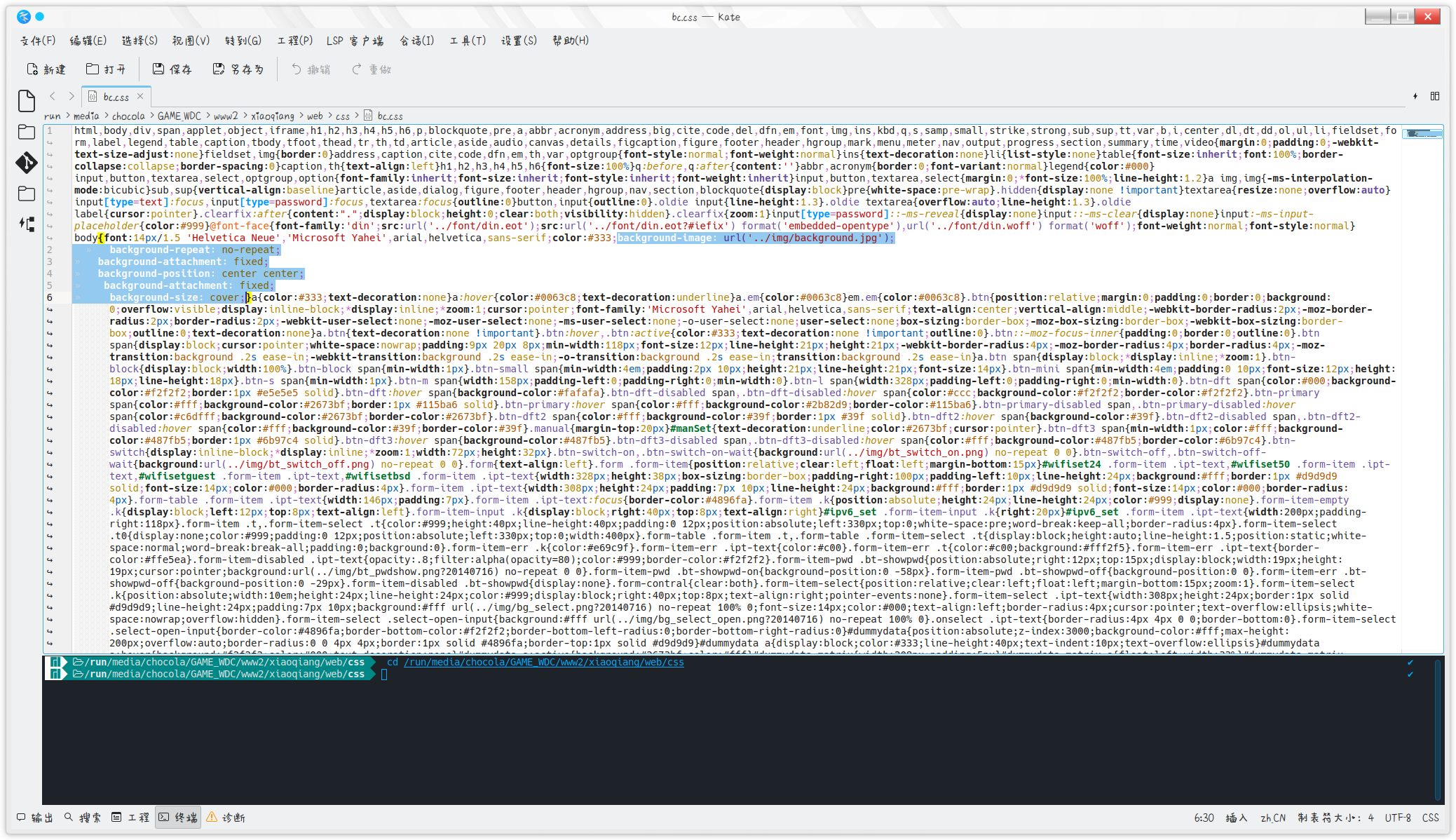
Task: Open the 会话(I) menu
Action: [416, 41]
